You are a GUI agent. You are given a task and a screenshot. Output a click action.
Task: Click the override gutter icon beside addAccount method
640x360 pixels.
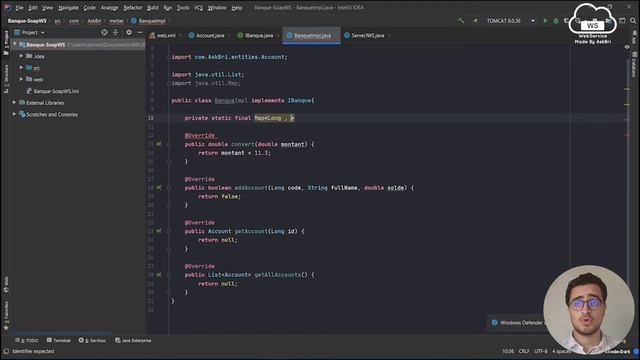[159, 188]
